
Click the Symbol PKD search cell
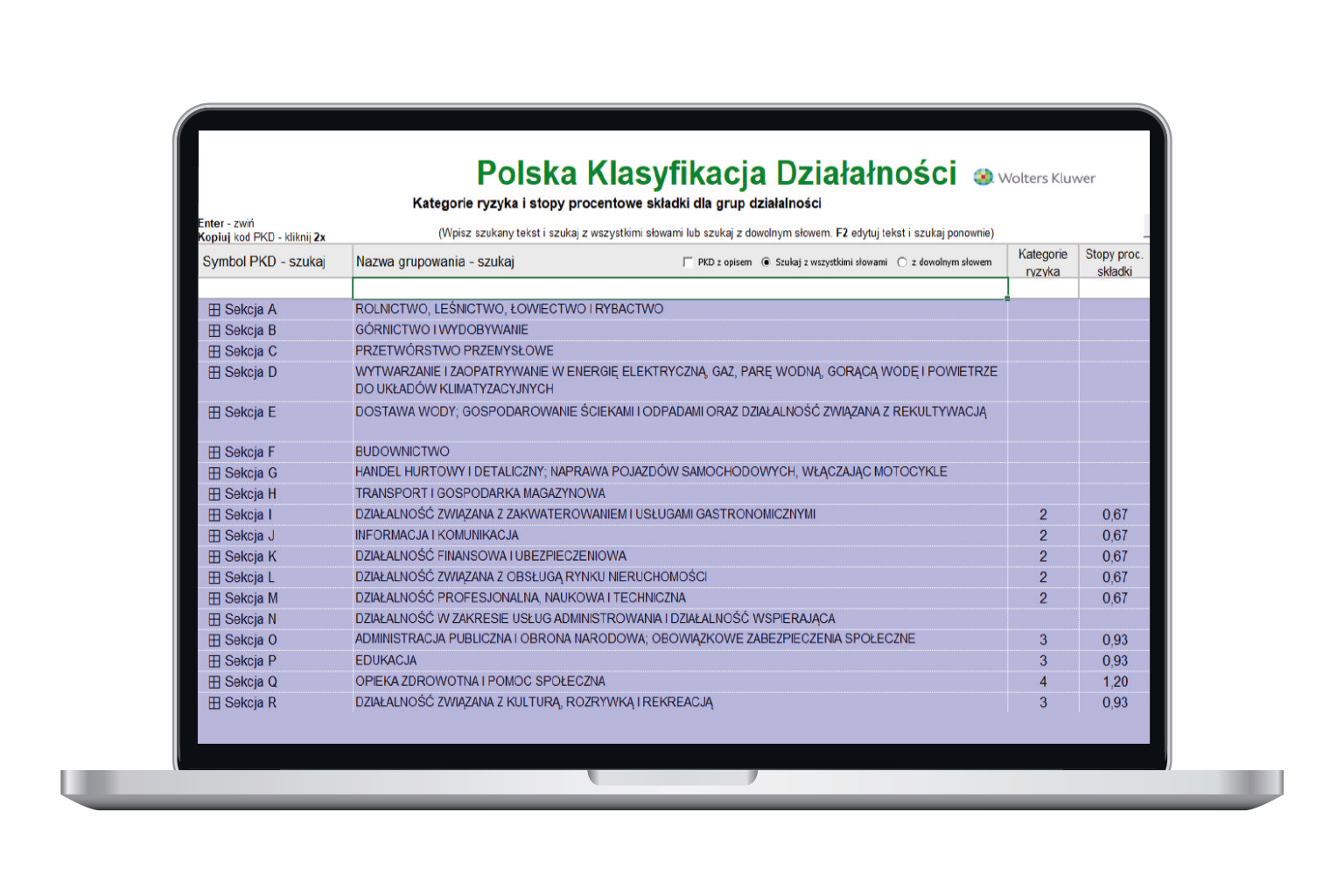275,289
